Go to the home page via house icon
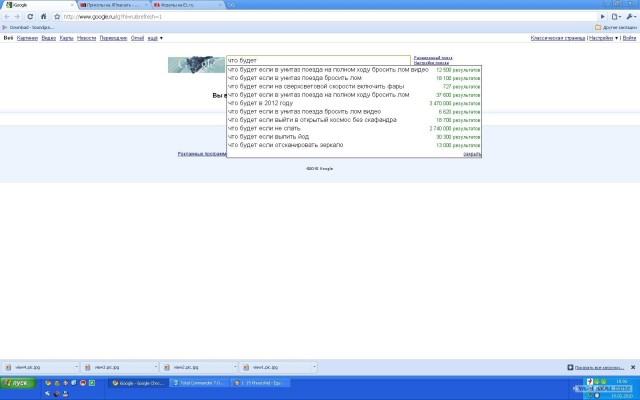The height and width of the screenshot is (400, 640). 43,17
